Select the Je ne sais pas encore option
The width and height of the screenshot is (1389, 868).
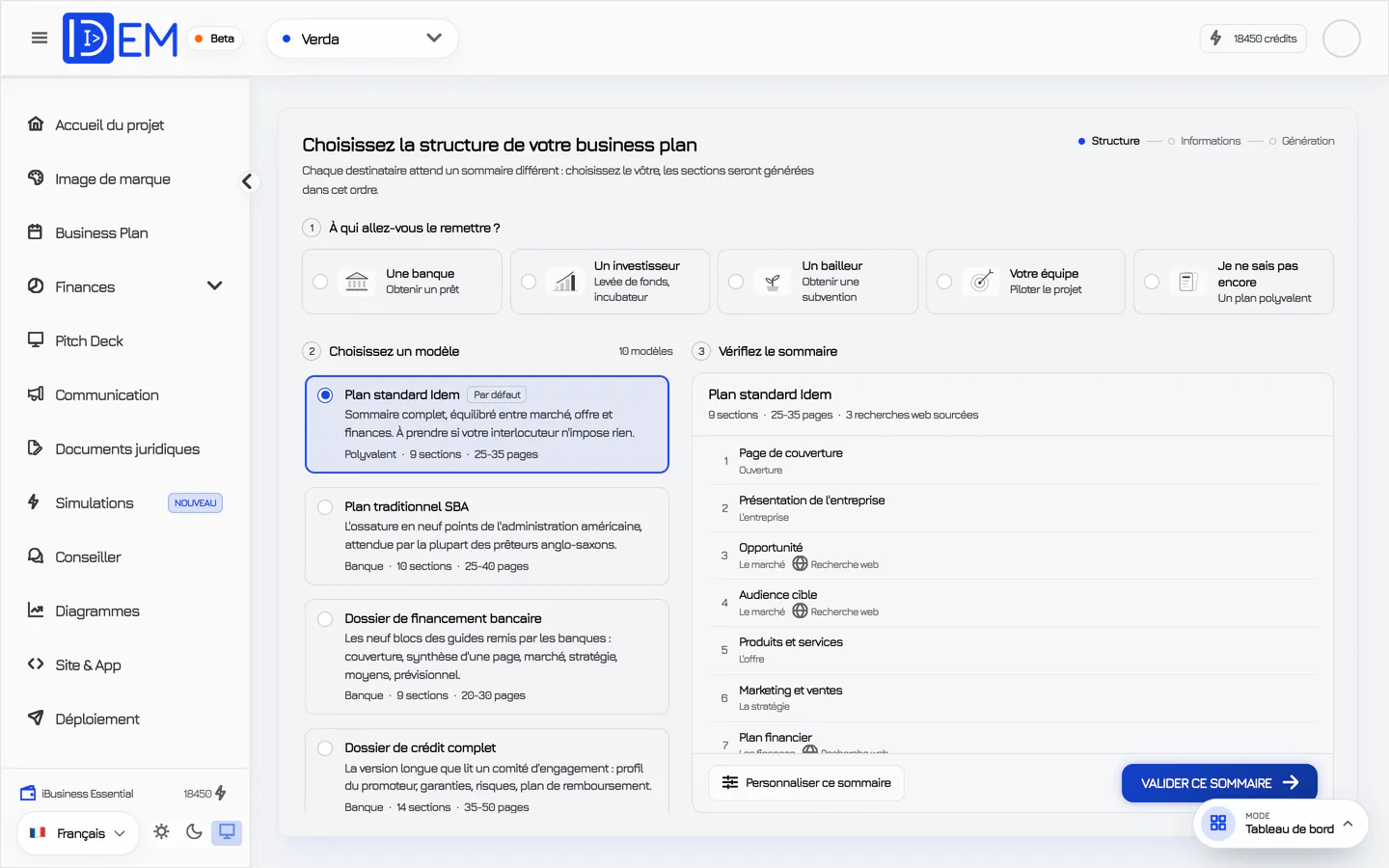(1233, 282)
